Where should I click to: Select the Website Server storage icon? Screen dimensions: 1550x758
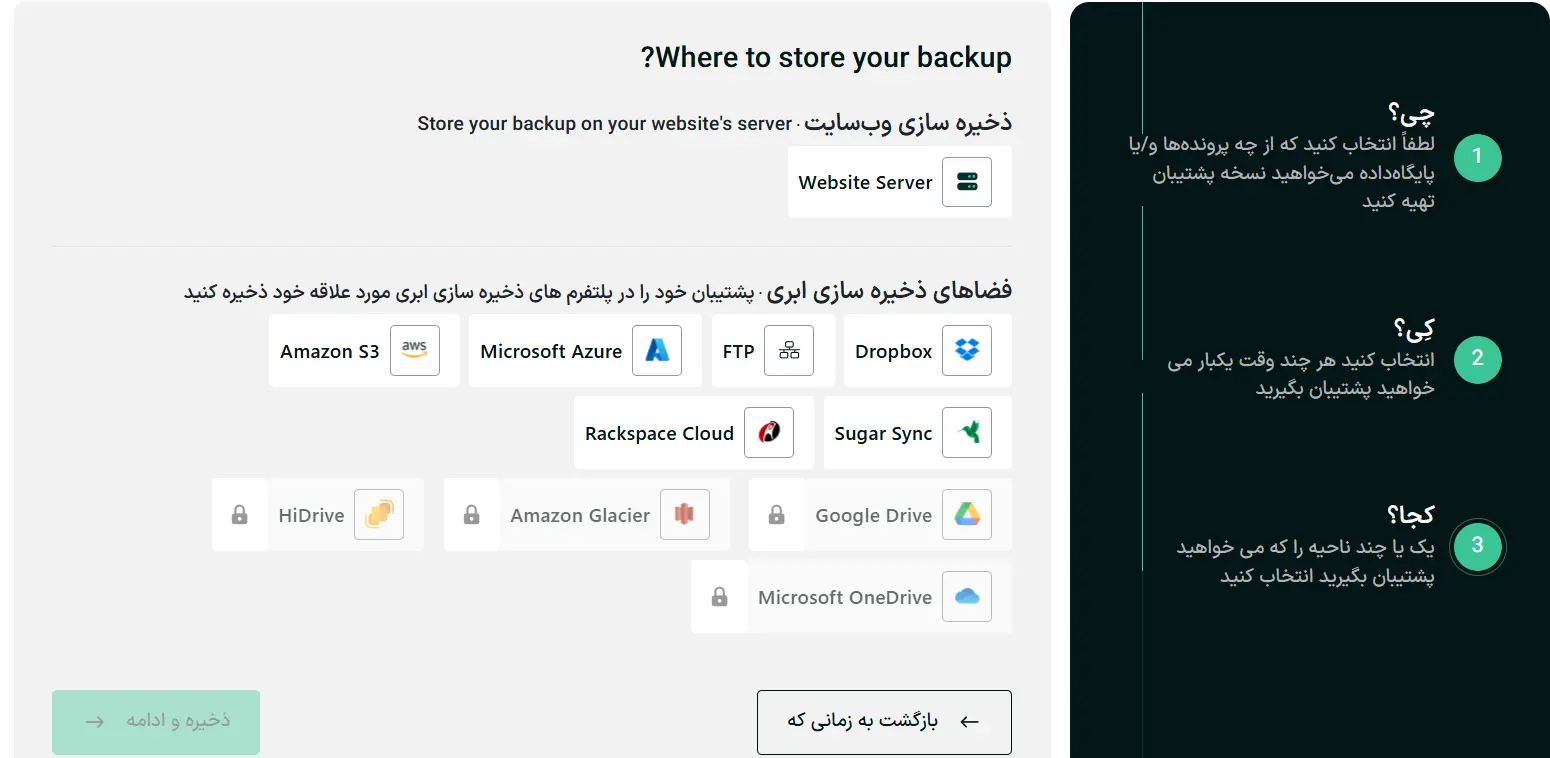(x=967, y=182)
